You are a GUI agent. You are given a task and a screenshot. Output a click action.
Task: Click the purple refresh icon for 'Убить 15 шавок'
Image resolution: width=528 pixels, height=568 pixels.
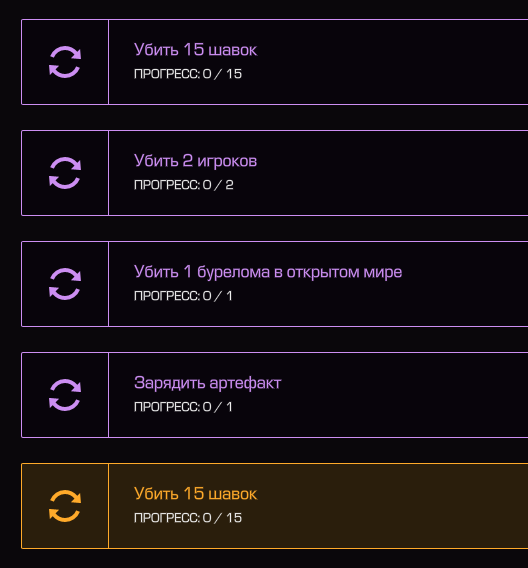[65, 62]
